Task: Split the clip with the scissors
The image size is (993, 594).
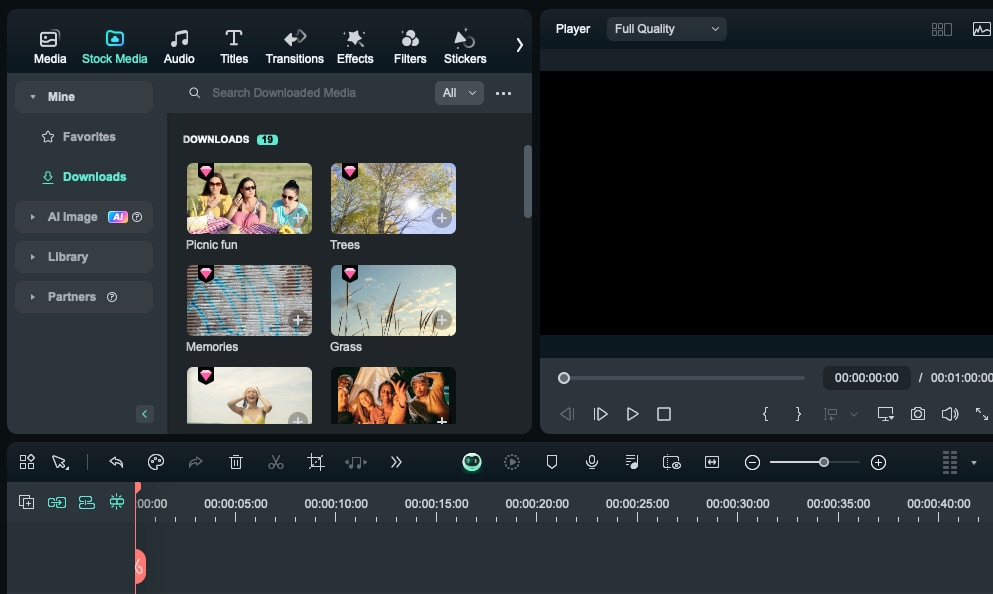Action: point(275,462)
